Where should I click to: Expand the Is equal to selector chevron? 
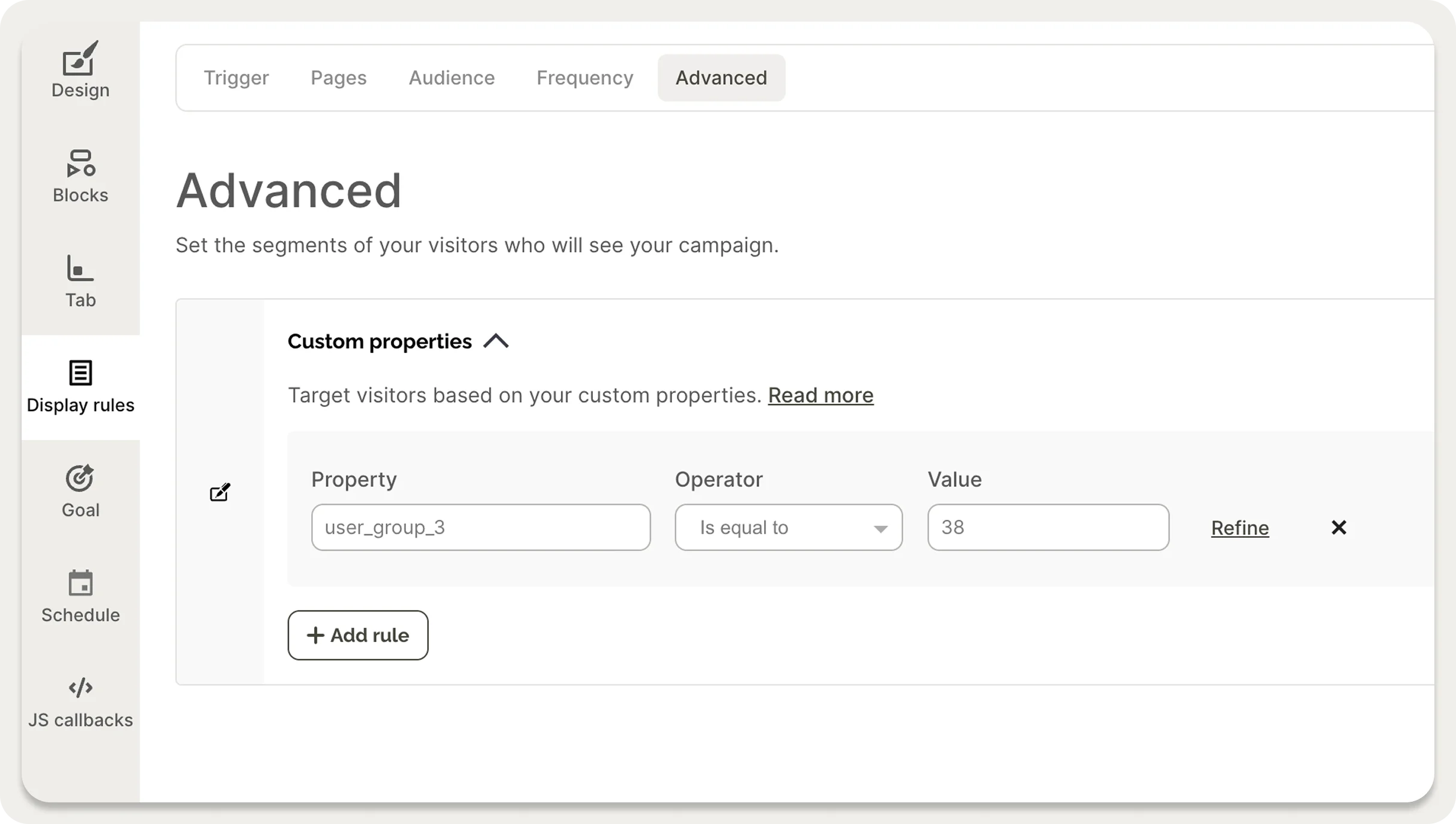pyautogui.click(x=881, y=528)
